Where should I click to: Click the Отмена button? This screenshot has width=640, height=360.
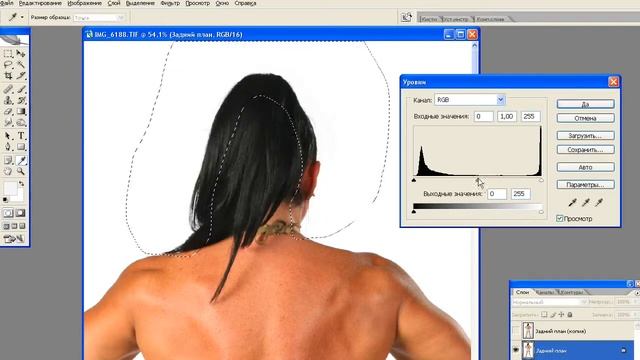point(585,118)
